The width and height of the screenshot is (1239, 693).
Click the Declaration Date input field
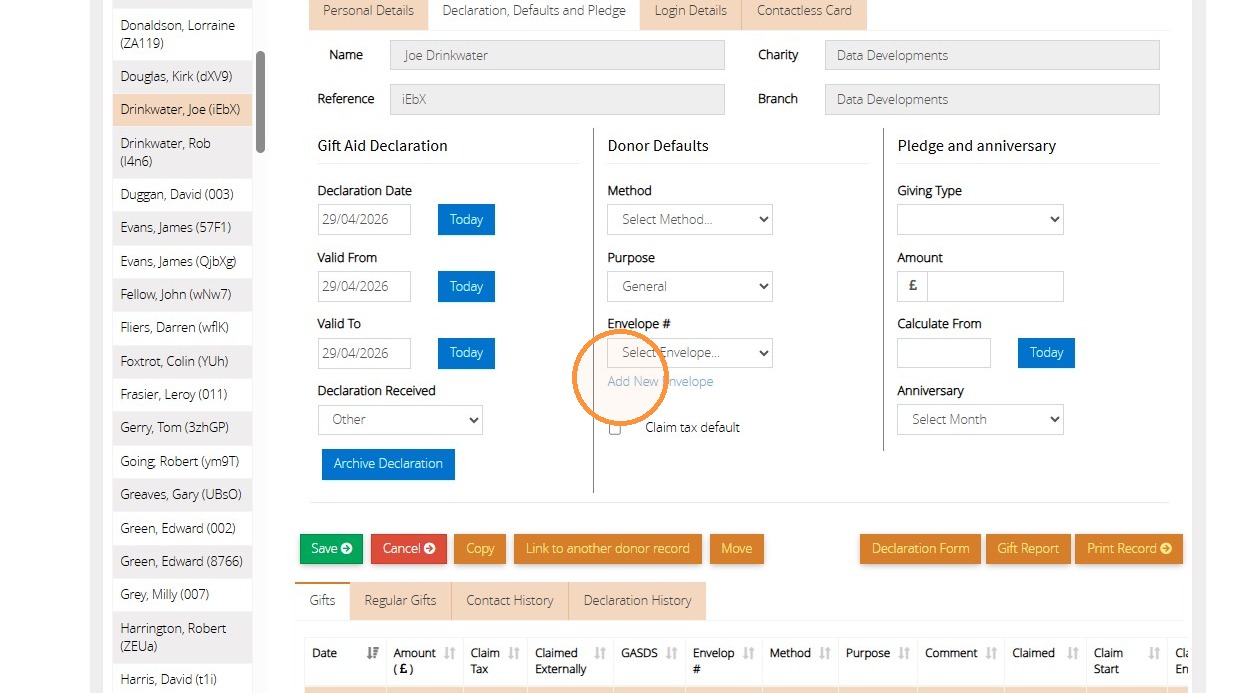pyautogui.click(x=364, y=219)
